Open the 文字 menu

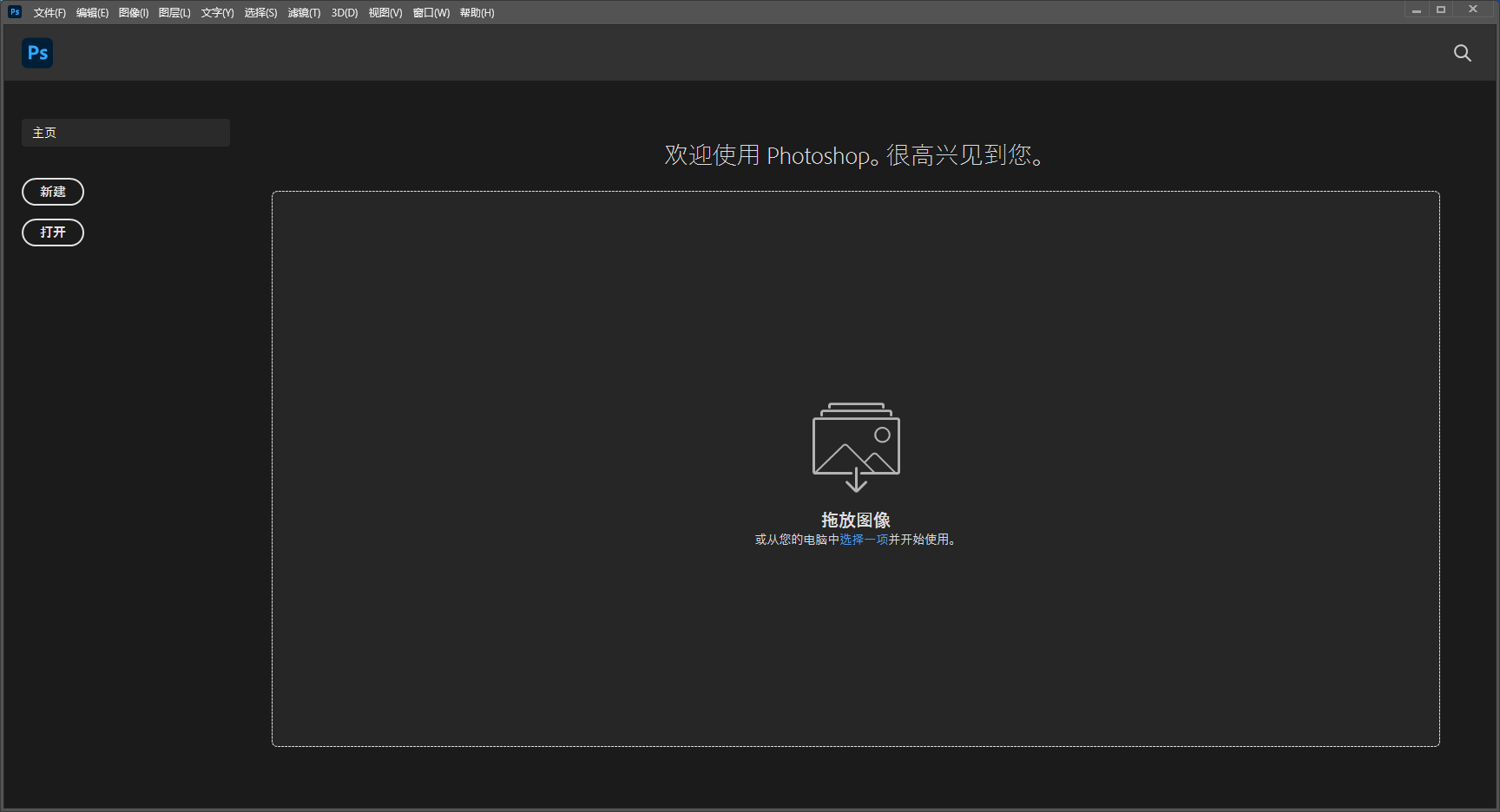click(216, 12)
